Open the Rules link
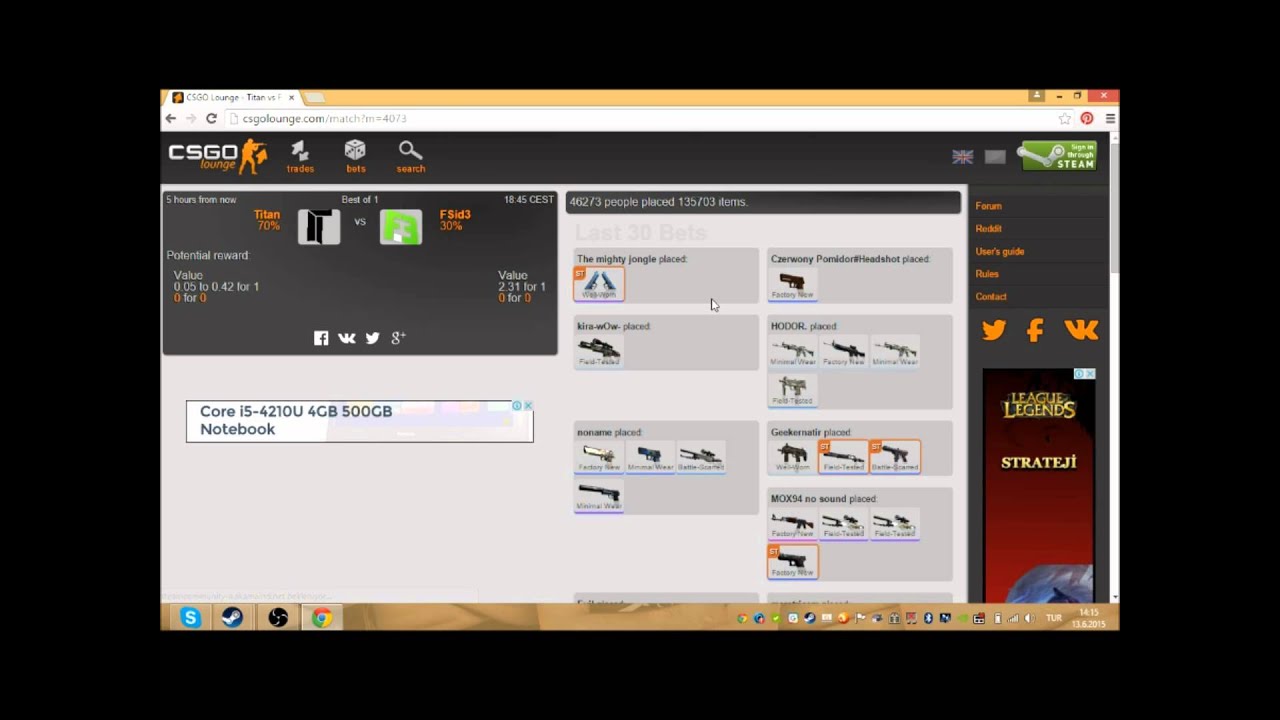Image resolution: width=1280 pixels, height=720 pixels. 987,274
